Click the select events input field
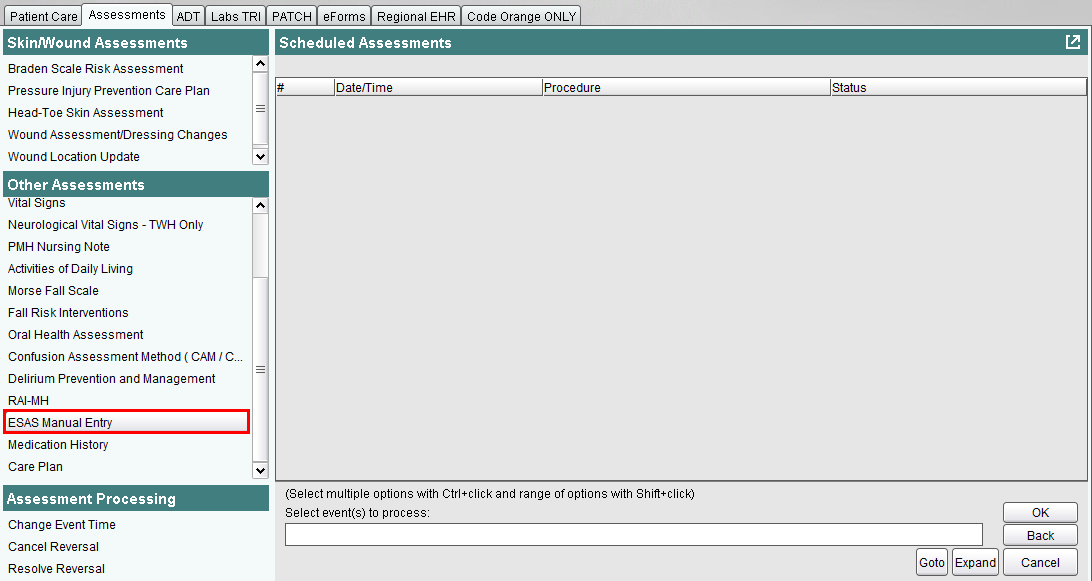 click(633, 535)
